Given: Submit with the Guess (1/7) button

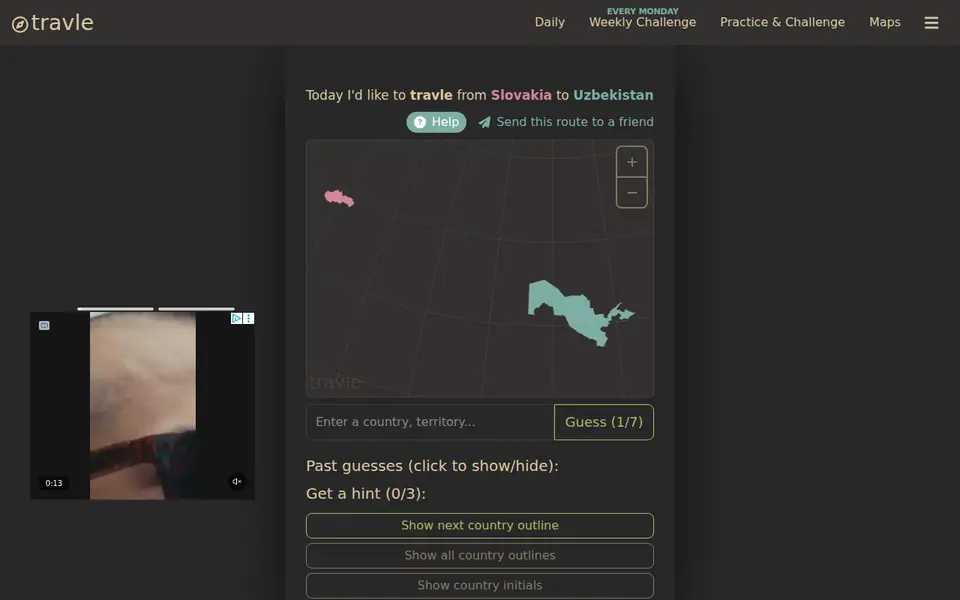Looking at the screenshot, I should [604, 422].
